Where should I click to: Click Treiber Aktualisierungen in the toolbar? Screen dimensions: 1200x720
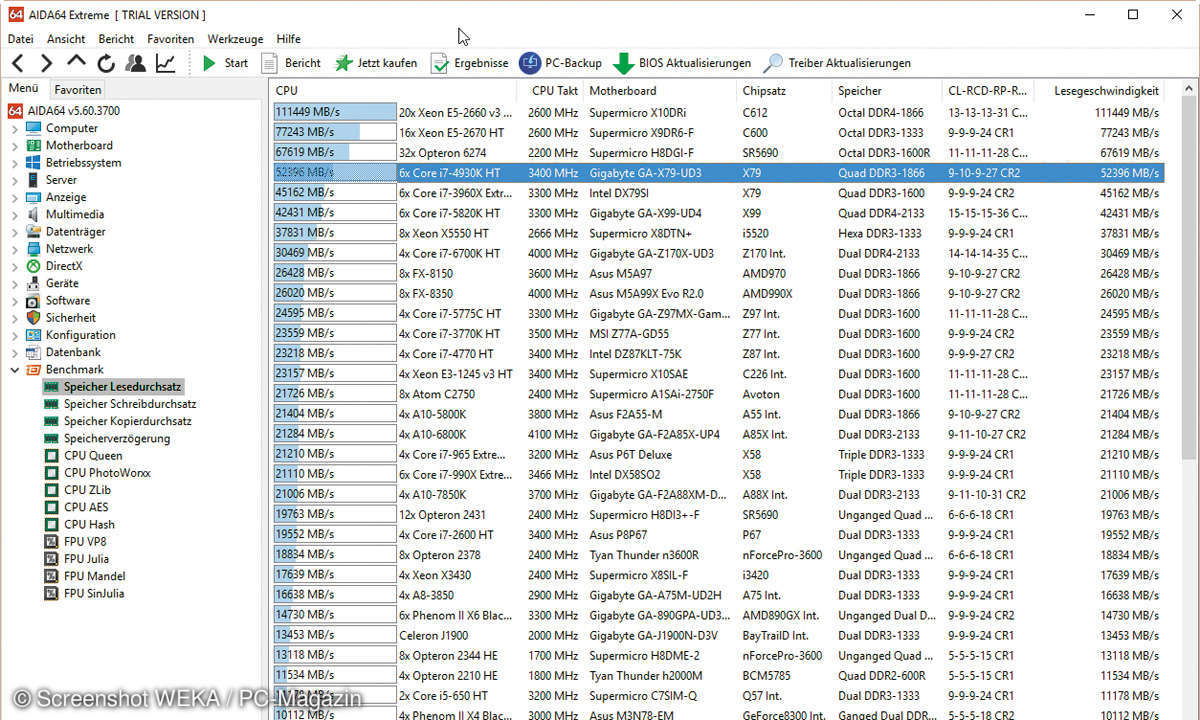tap(837, 63)
